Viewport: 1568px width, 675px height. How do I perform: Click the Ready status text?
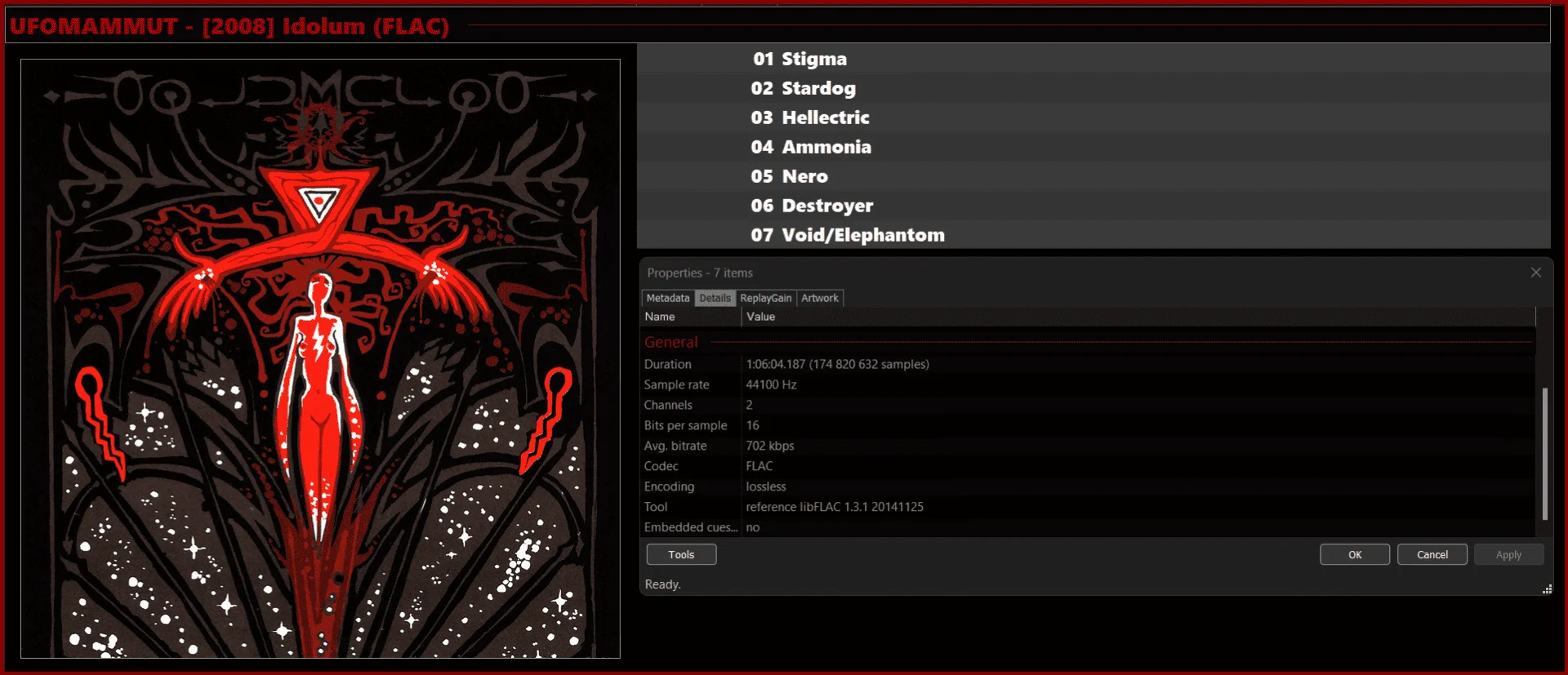662,584
